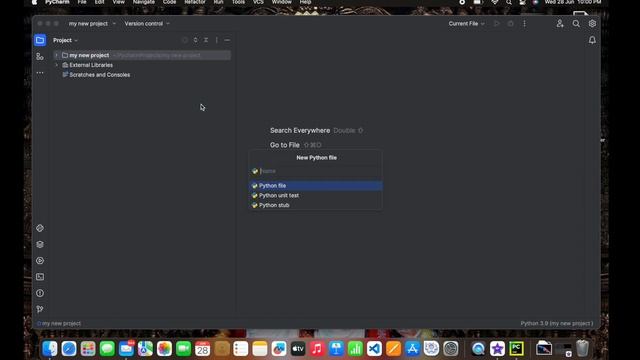Viewport: 640px width, 360px height.
Task: Open the Python Console tool window
Action: 40,228
